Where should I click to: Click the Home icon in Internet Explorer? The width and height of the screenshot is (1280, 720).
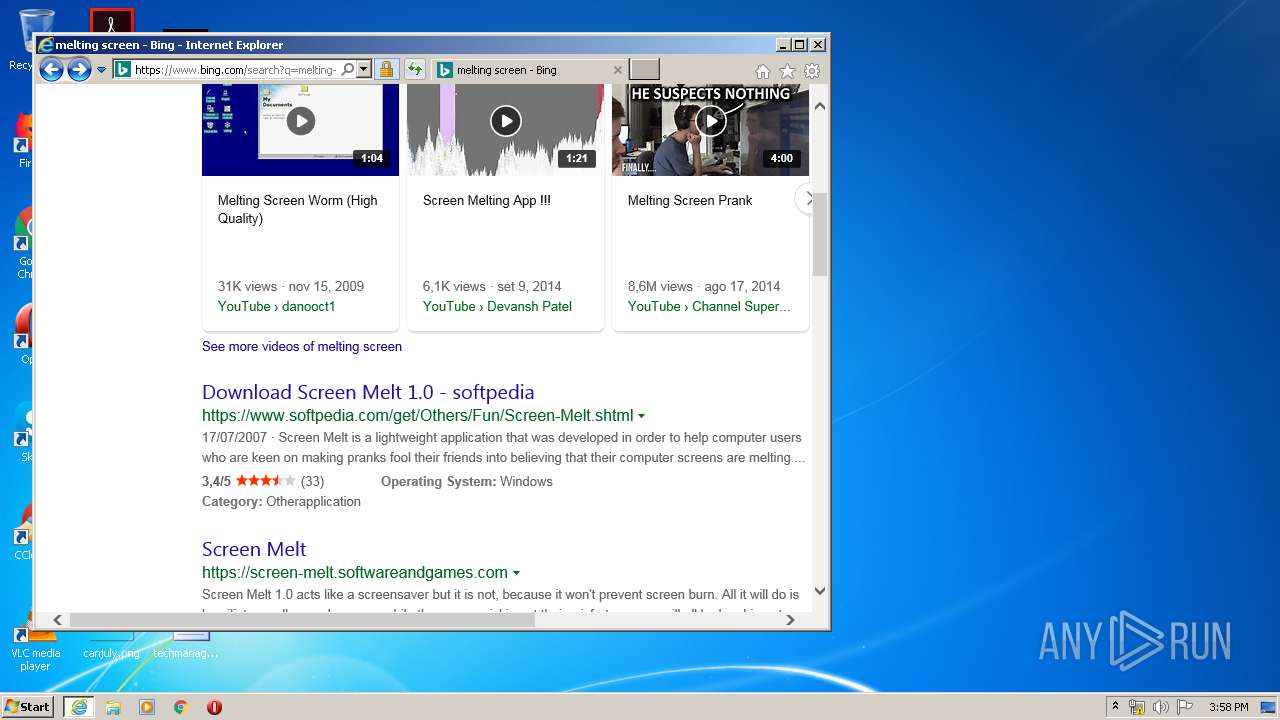[763, 71]
